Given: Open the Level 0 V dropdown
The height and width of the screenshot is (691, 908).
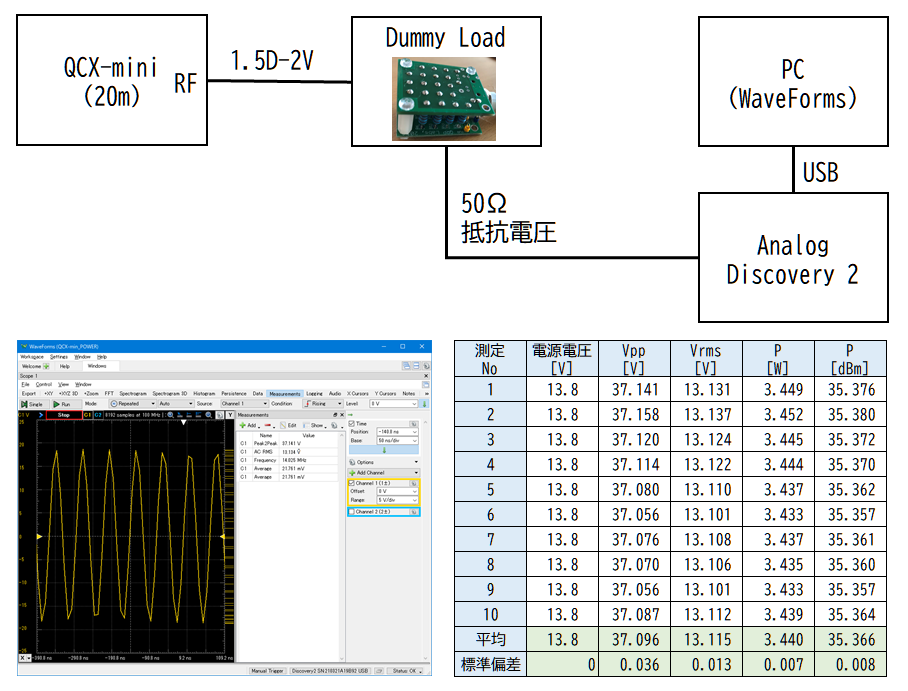Looking at the screenshot, I should 394,404.
